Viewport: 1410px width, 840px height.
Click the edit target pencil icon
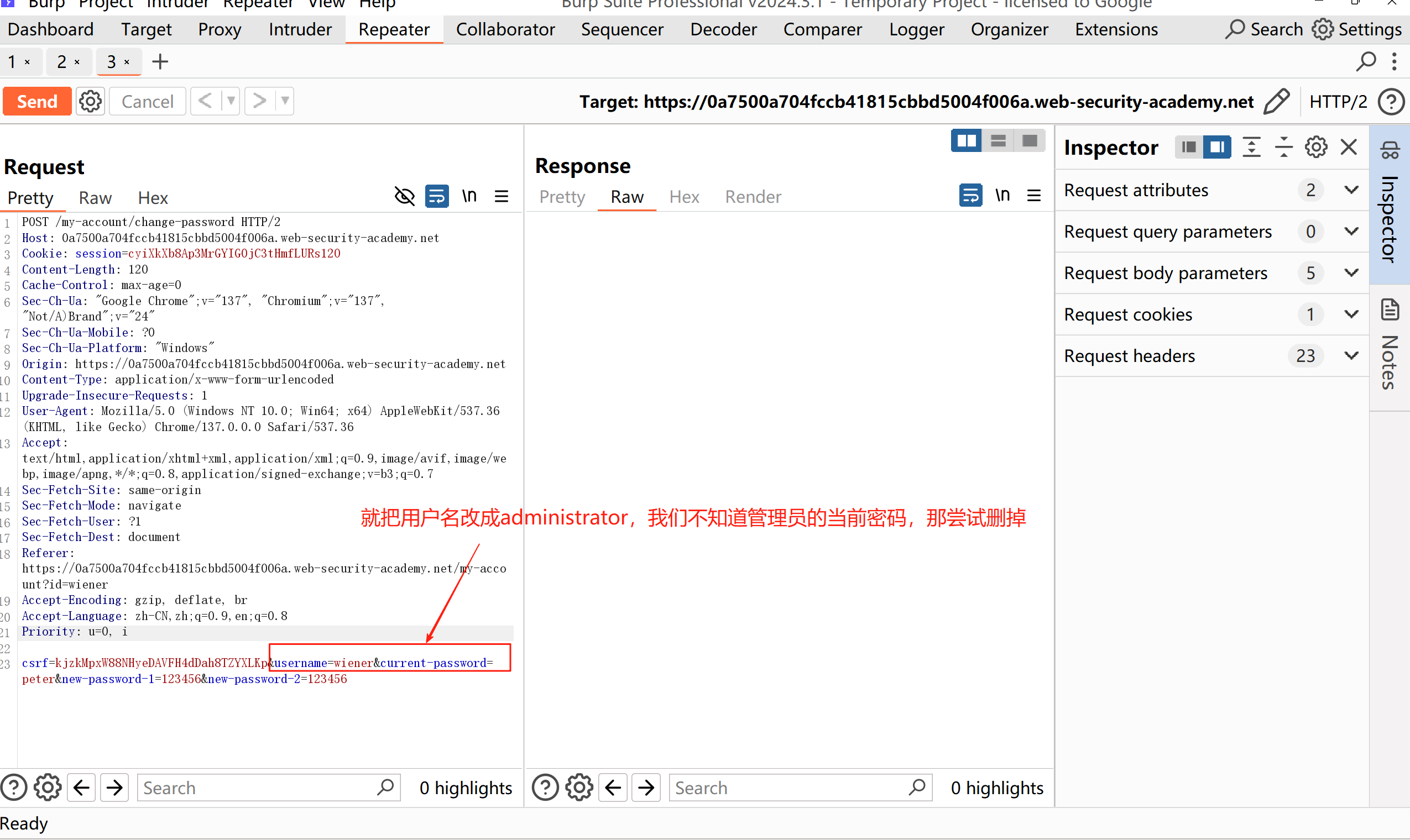(x=1277, y=102)
